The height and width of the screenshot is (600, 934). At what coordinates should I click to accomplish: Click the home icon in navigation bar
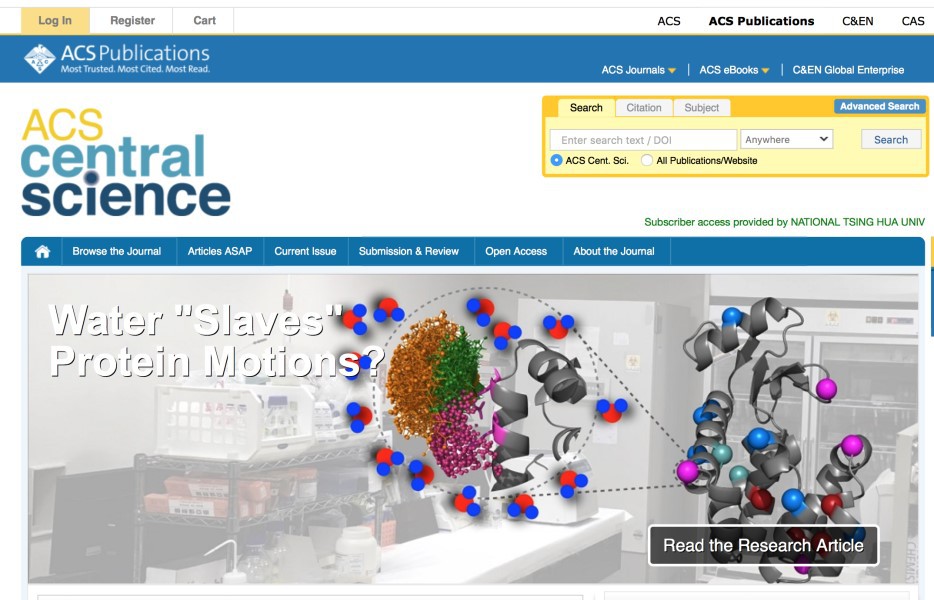pos(42,251)
